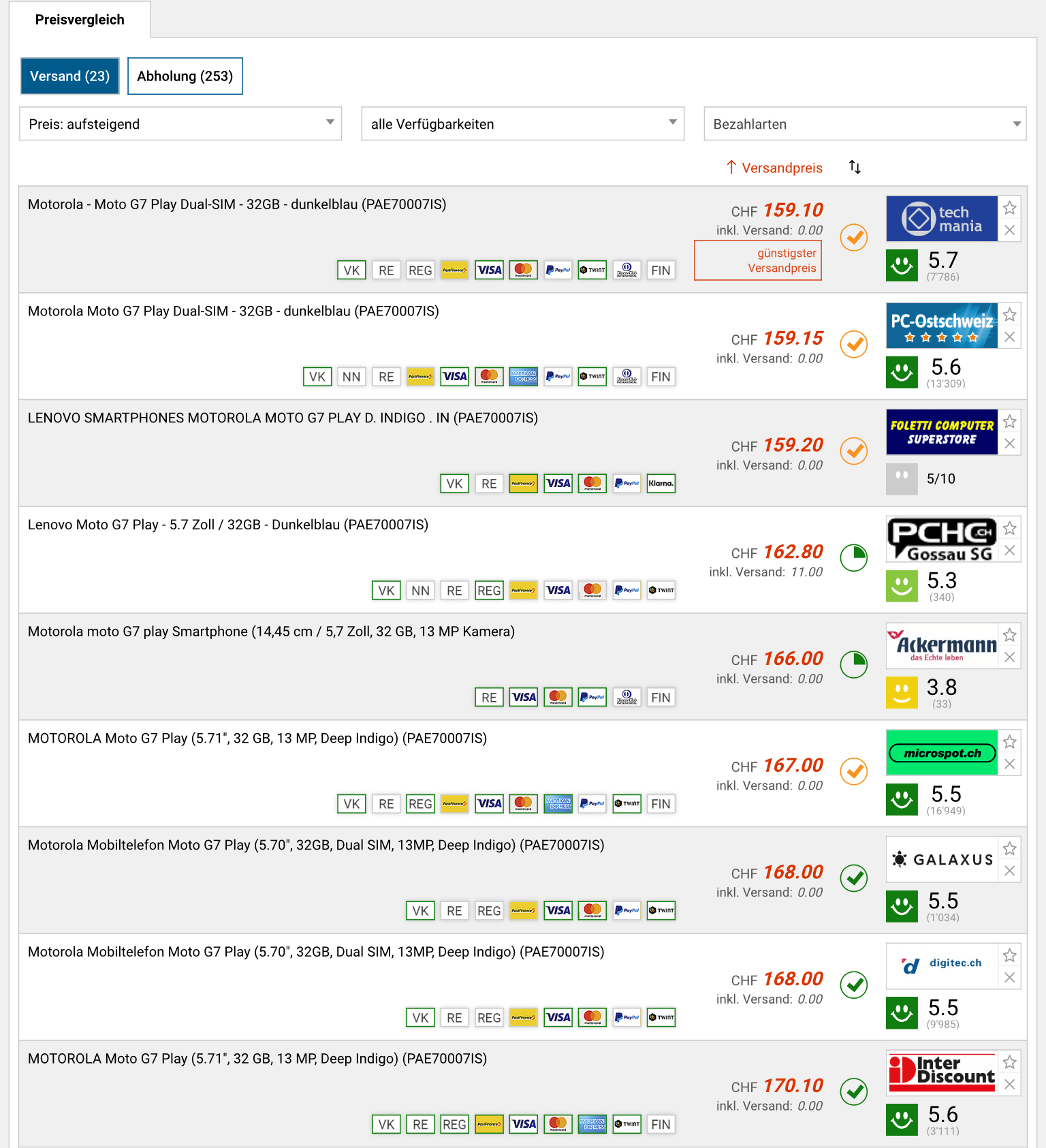Remove the microspot.ch offer

tap(1010, 764)
